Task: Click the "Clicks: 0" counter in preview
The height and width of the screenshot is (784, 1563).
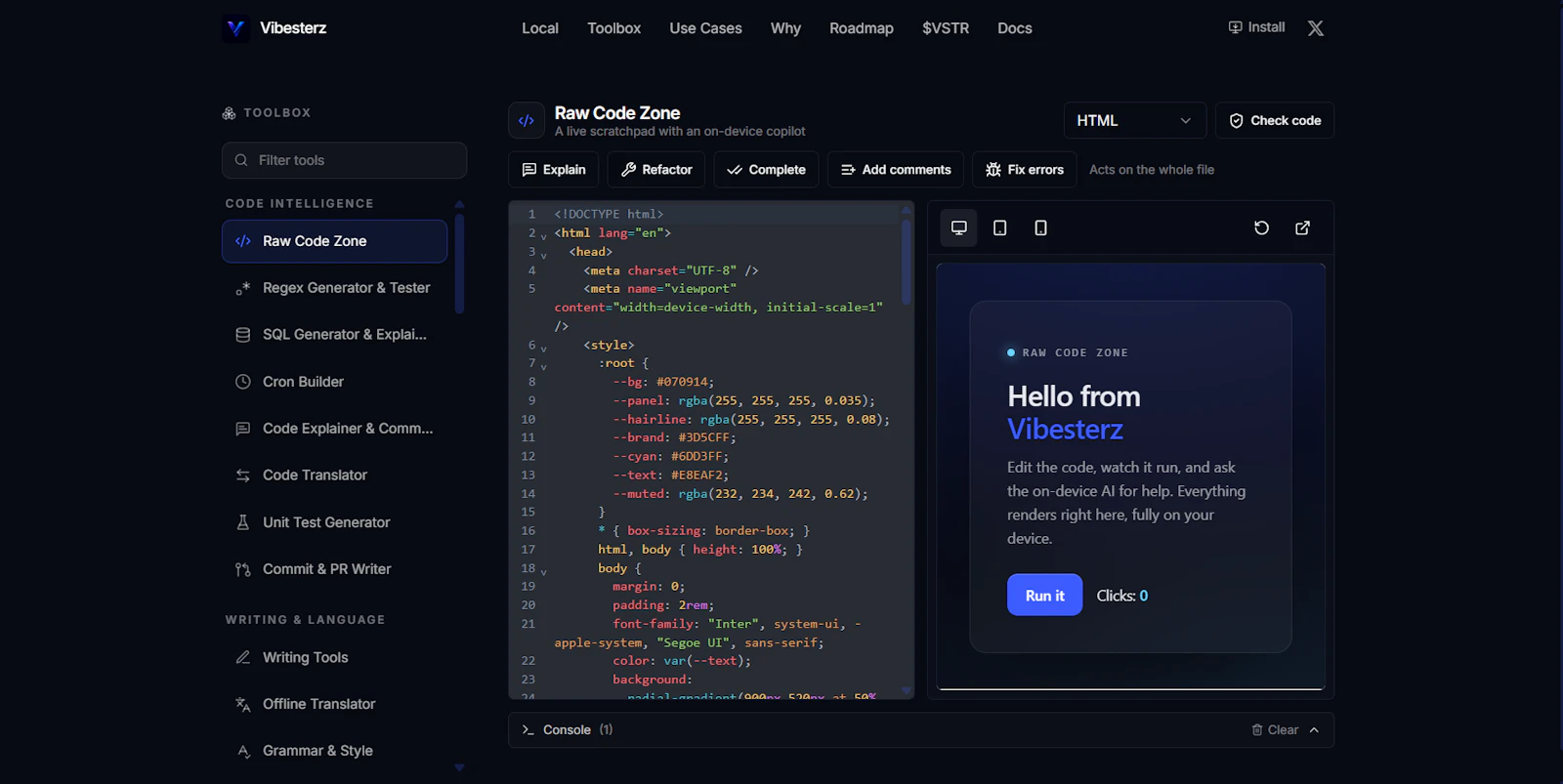Action: pos(1122,596)
